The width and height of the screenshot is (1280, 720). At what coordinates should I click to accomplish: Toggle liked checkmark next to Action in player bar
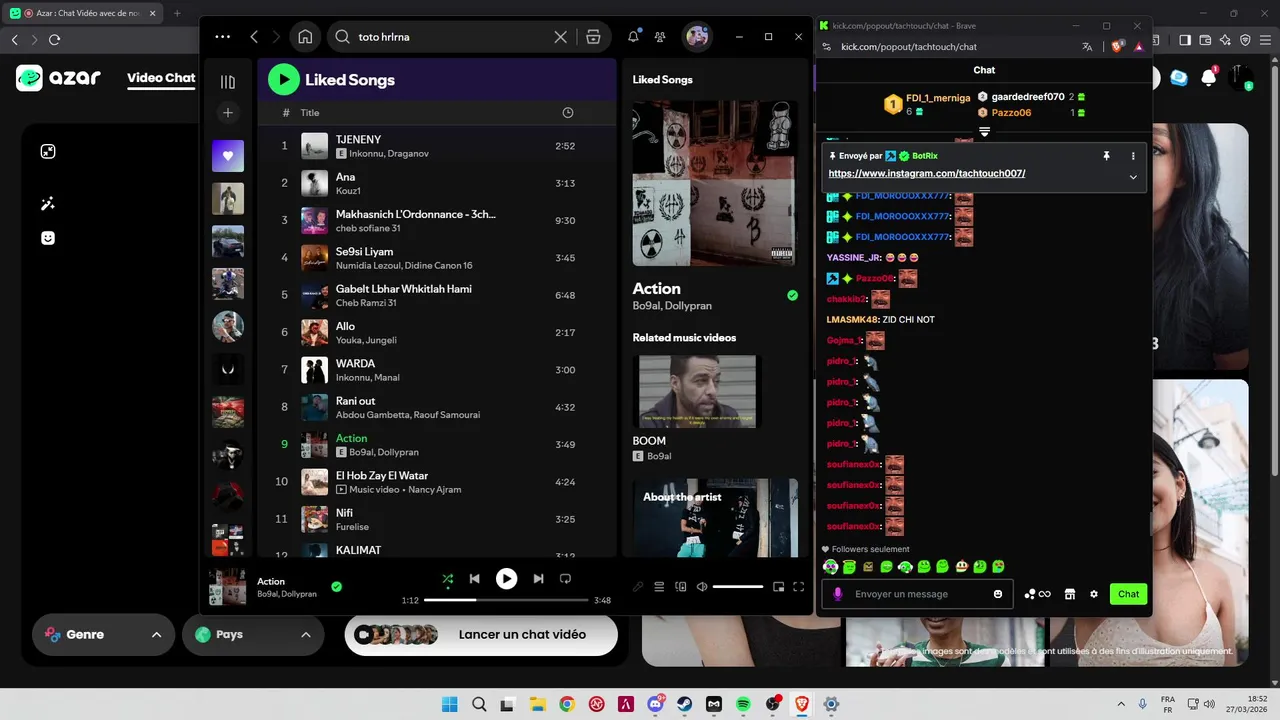coord(336,587)
